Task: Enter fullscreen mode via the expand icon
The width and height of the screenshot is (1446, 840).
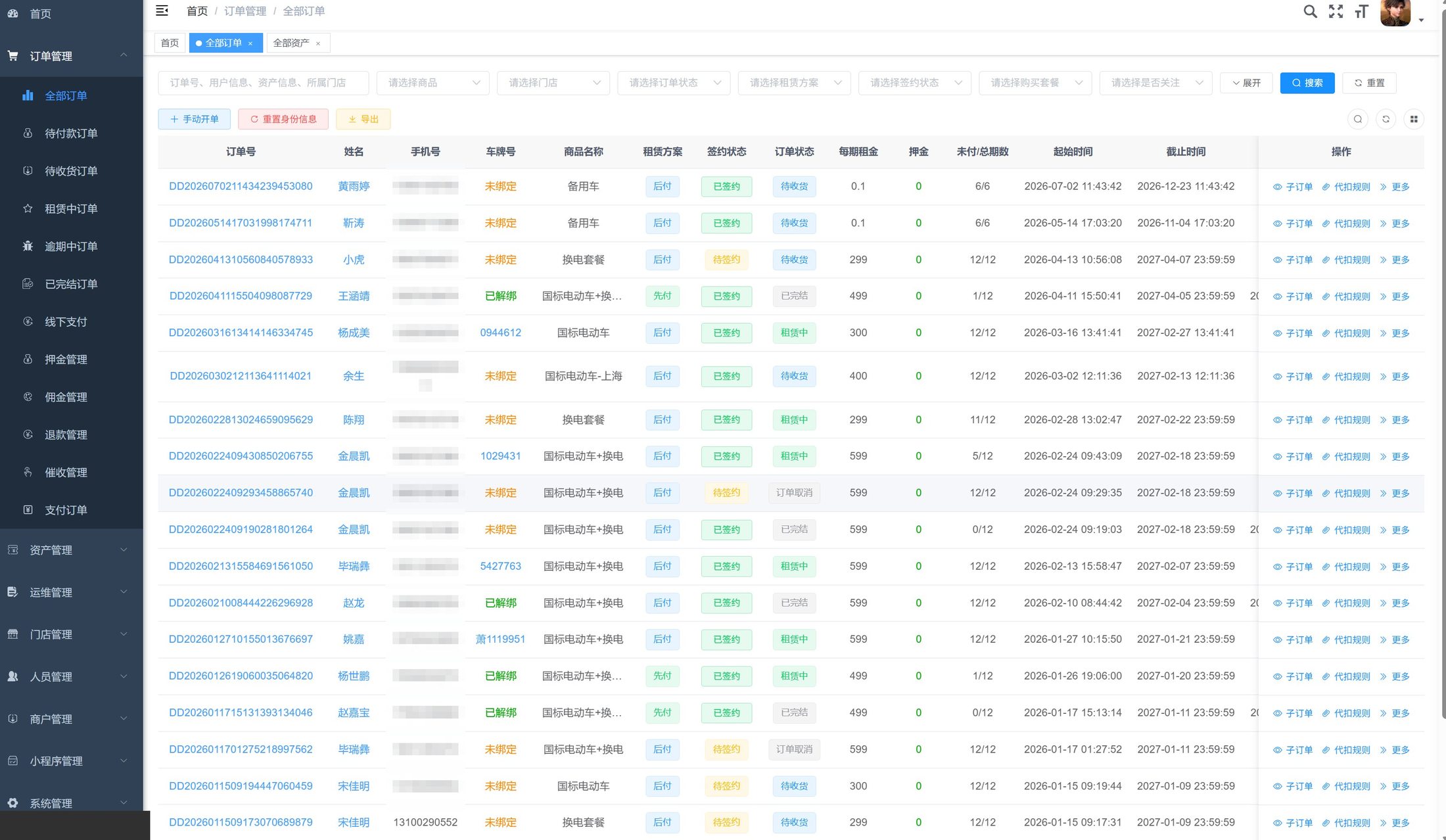Action: pyautogui.click(x=1336, y=11)
